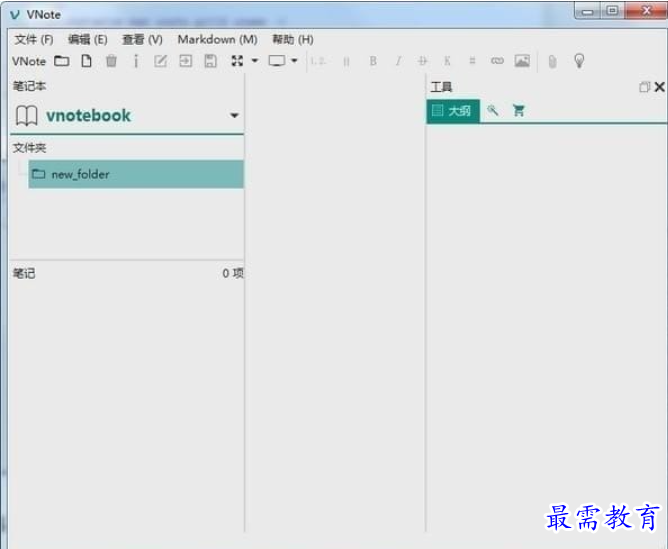This screenshot has height=549, width=668.
Task: Click the 笔记 notes label
Action: pos(24,273)
